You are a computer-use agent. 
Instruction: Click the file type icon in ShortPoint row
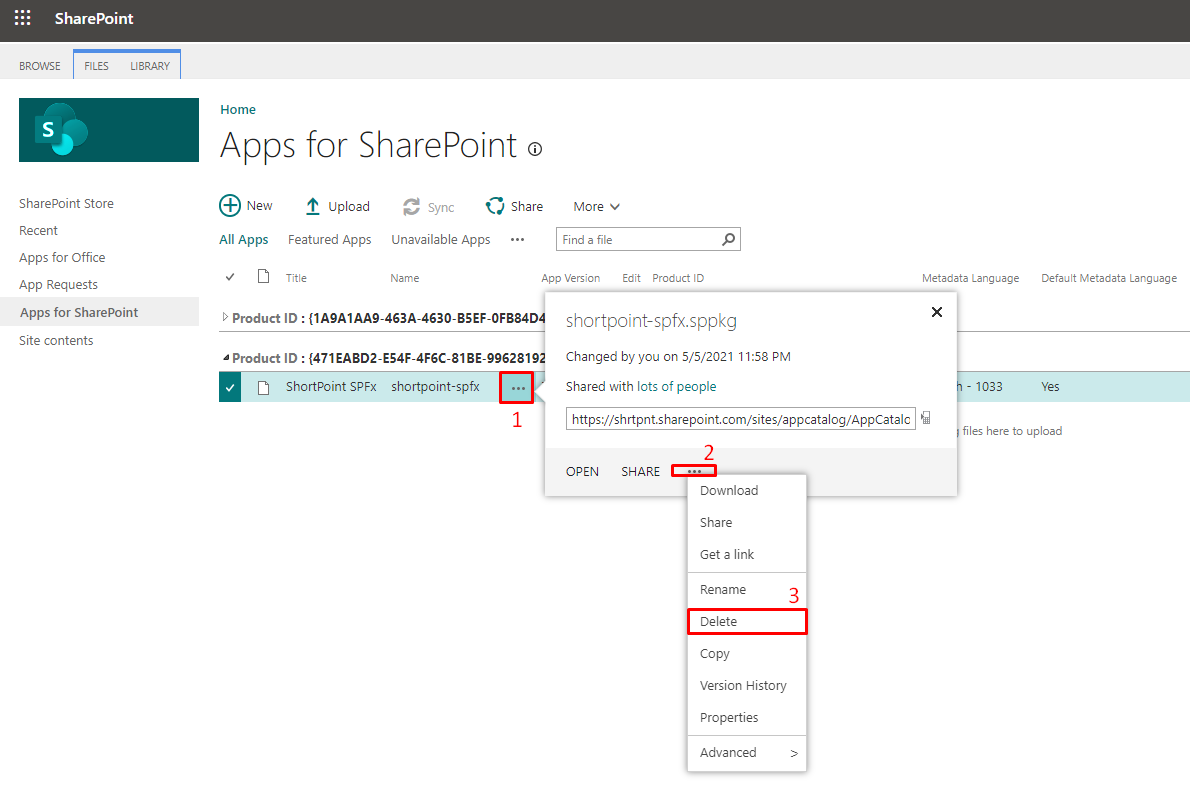[x=263, y=388]
